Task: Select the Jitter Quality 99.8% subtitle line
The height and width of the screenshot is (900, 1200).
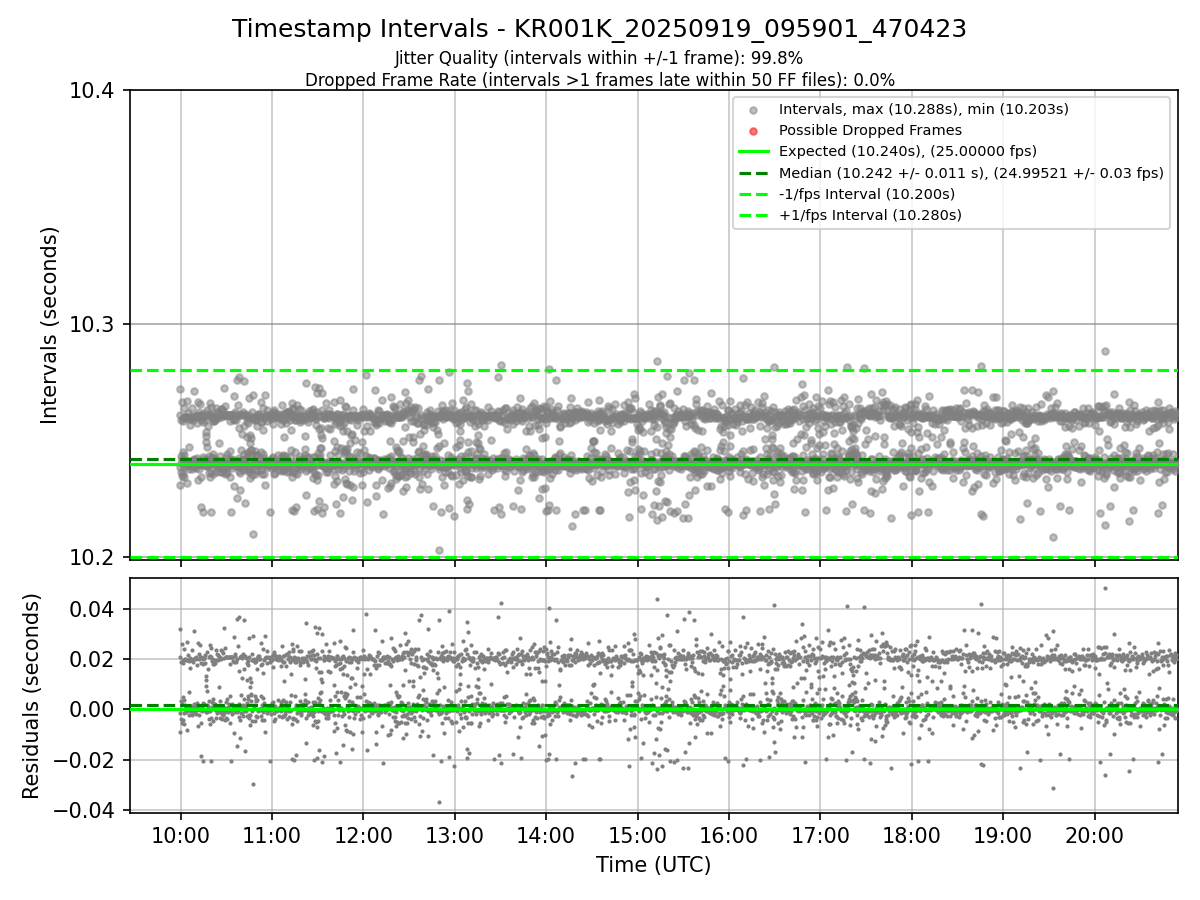Action: (599, 58)
